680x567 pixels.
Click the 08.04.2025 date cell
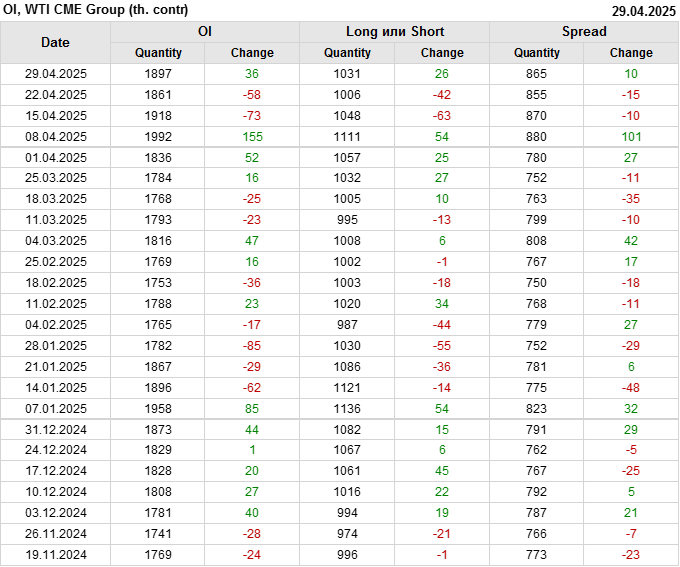point(56,136)
